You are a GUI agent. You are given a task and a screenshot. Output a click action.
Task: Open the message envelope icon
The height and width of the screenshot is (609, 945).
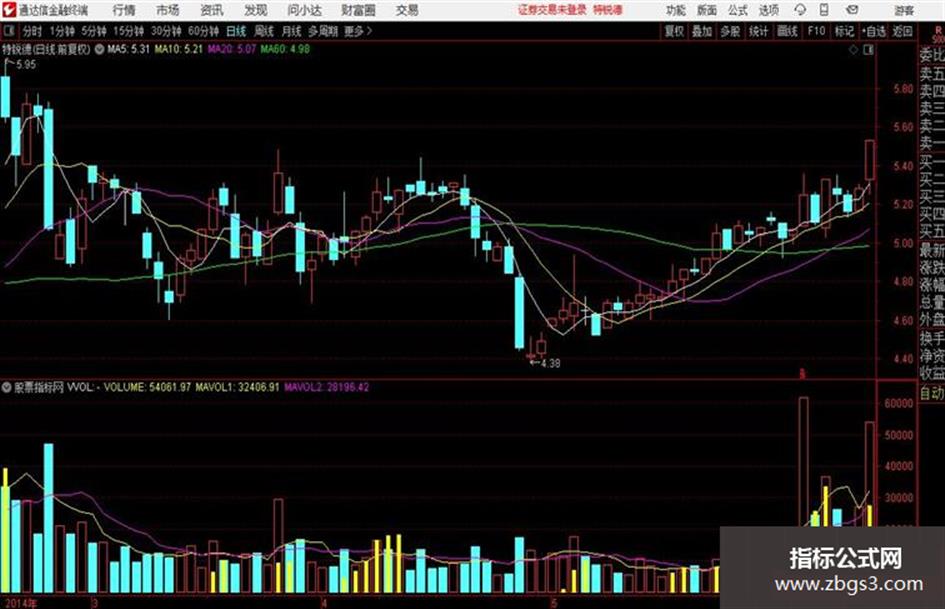(x=852, y=10)
